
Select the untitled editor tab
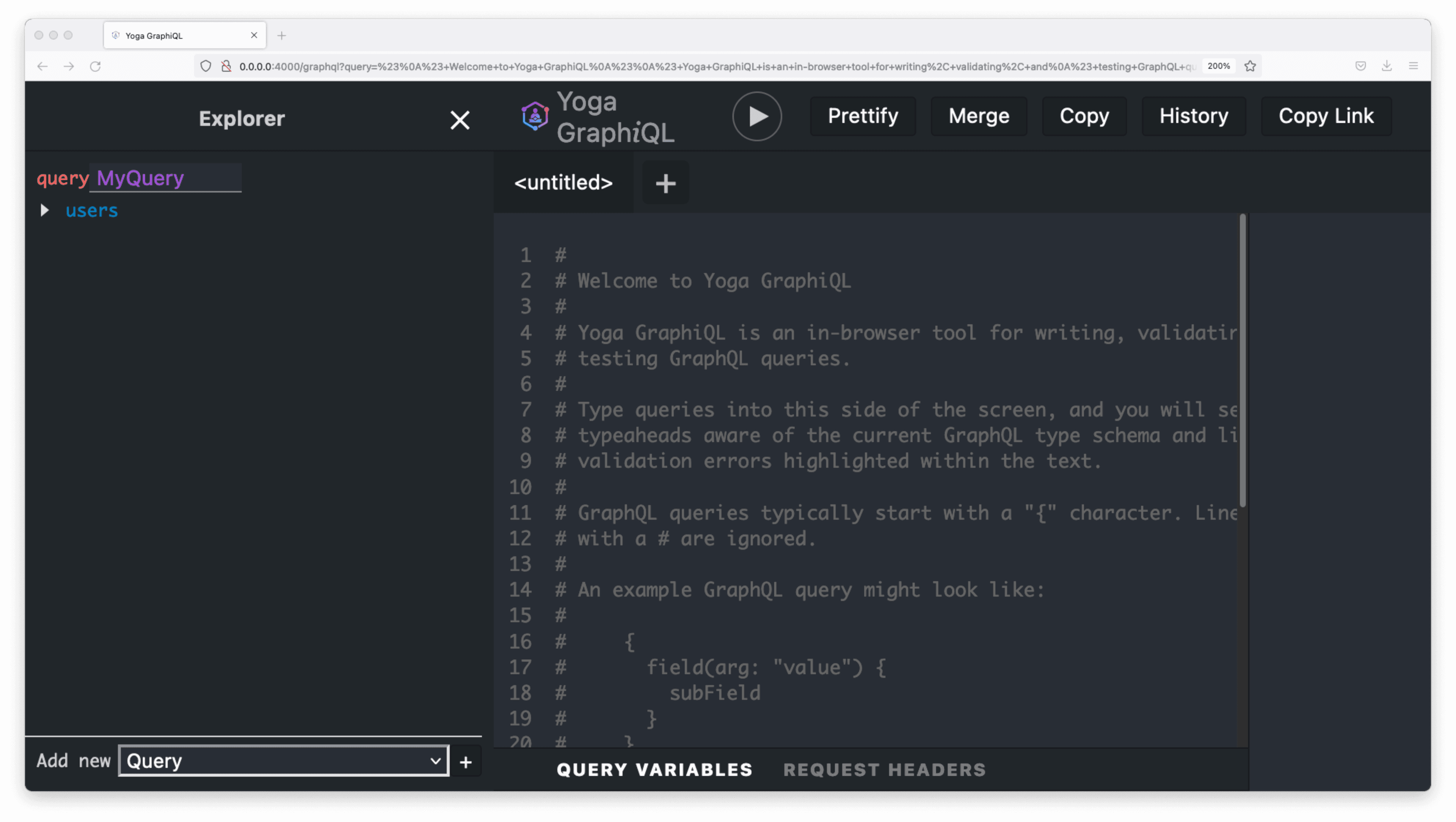coord(563,183)
